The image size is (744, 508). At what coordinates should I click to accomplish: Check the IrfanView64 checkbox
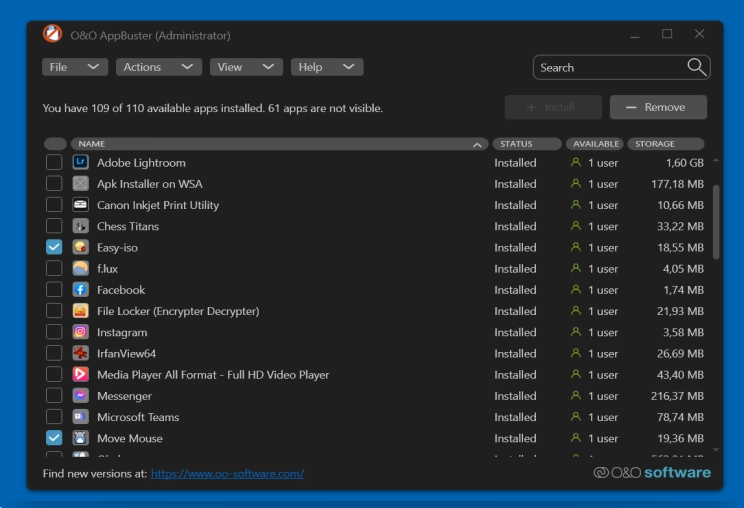[54, 353]
